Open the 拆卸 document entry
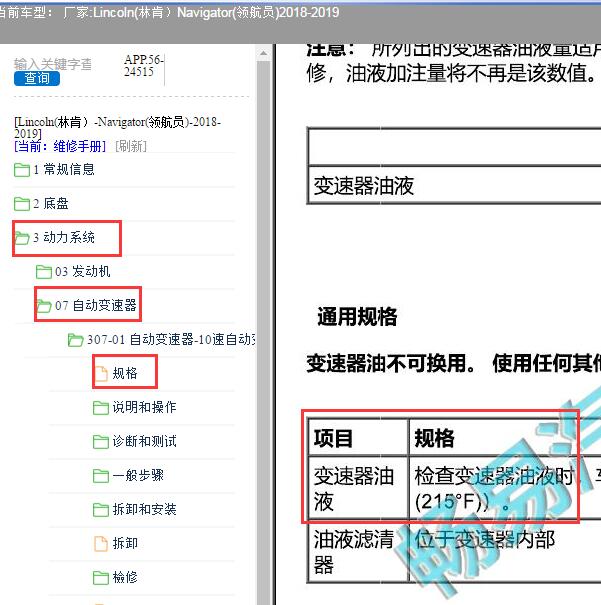601x605 pixels. click(125, 543)
